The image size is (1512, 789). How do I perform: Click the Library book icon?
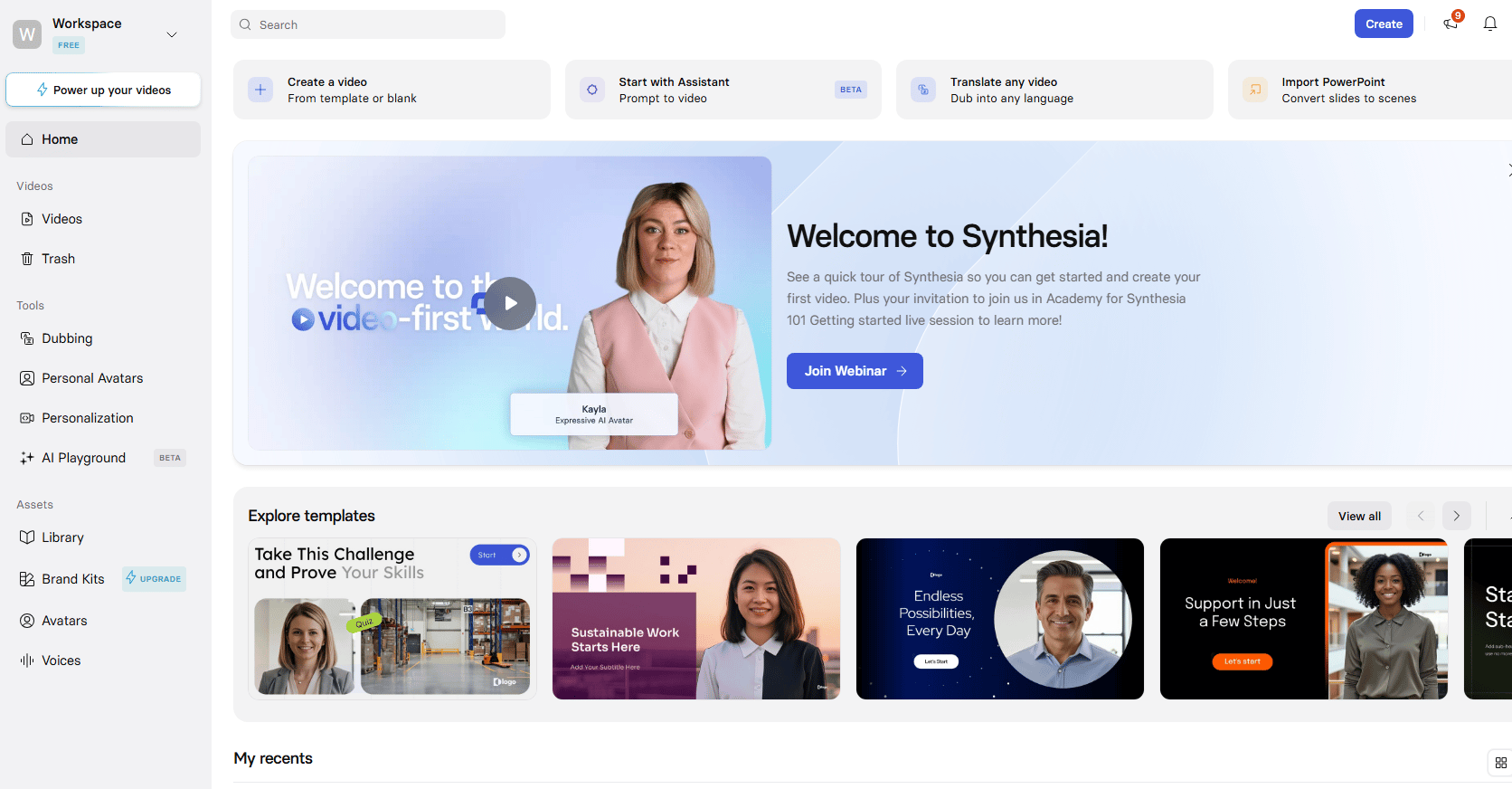(27, 537)
